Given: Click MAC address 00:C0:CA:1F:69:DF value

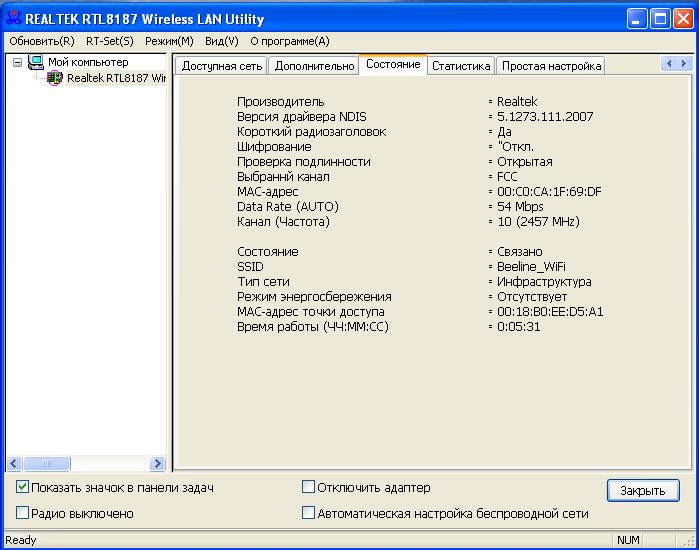Looking at the screenshot, I should (x=549, y=192).
